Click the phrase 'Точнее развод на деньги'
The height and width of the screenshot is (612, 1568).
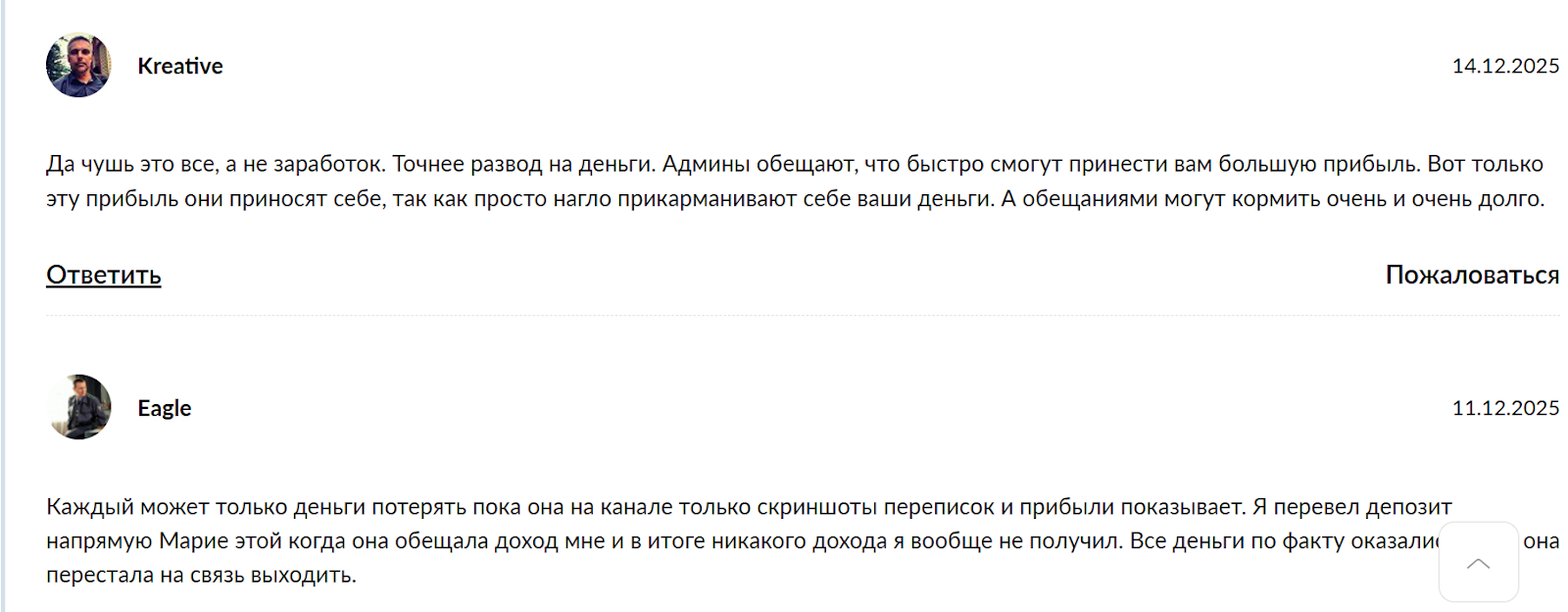pos(523,164)
